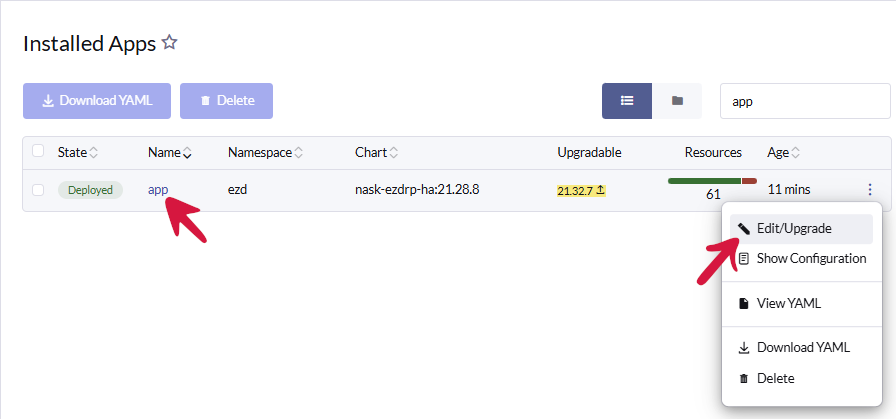Toggle the select-all checkbox in table header
The width and height of the screenshot is (896, 419).
[38, 151]
